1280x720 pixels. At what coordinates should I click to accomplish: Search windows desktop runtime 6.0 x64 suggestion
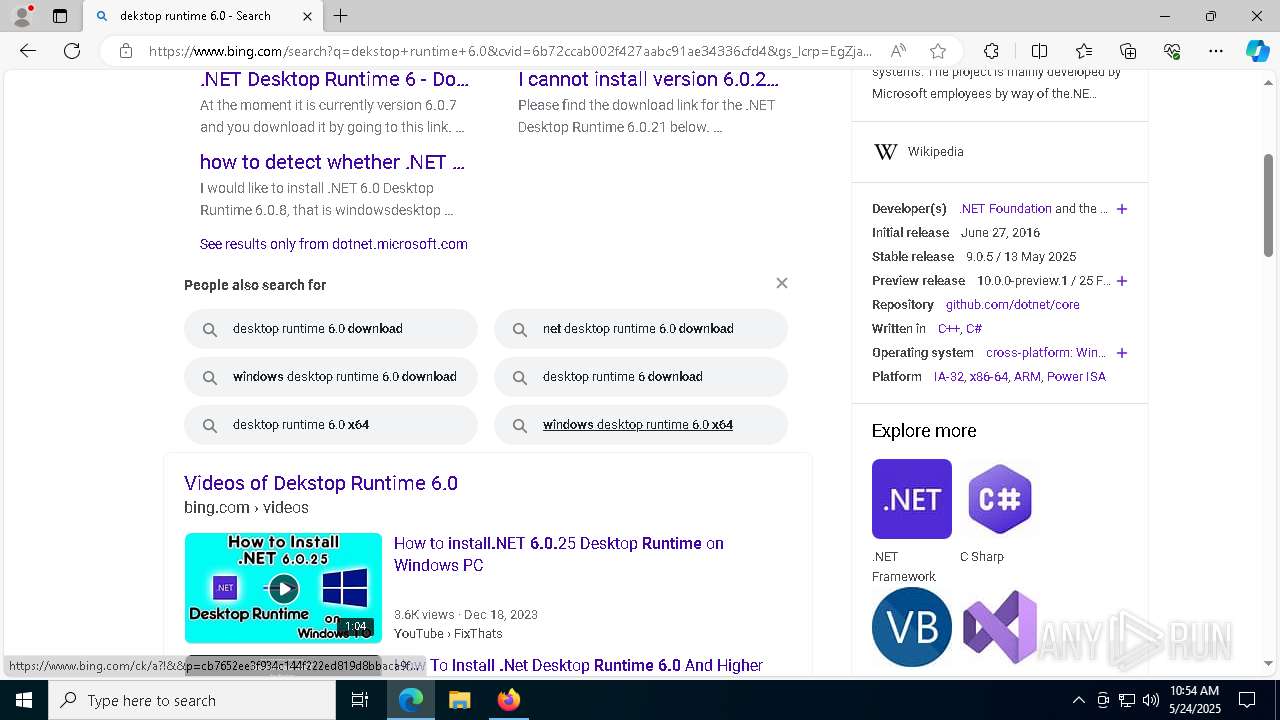[x=641, y=424]
